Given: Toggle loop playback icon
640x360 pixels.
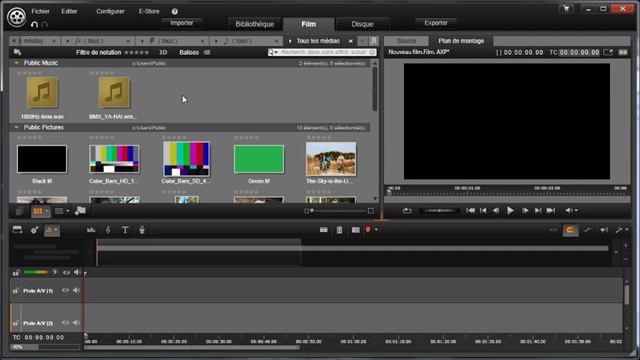Looking at the screenshot, I should point(407,211).
